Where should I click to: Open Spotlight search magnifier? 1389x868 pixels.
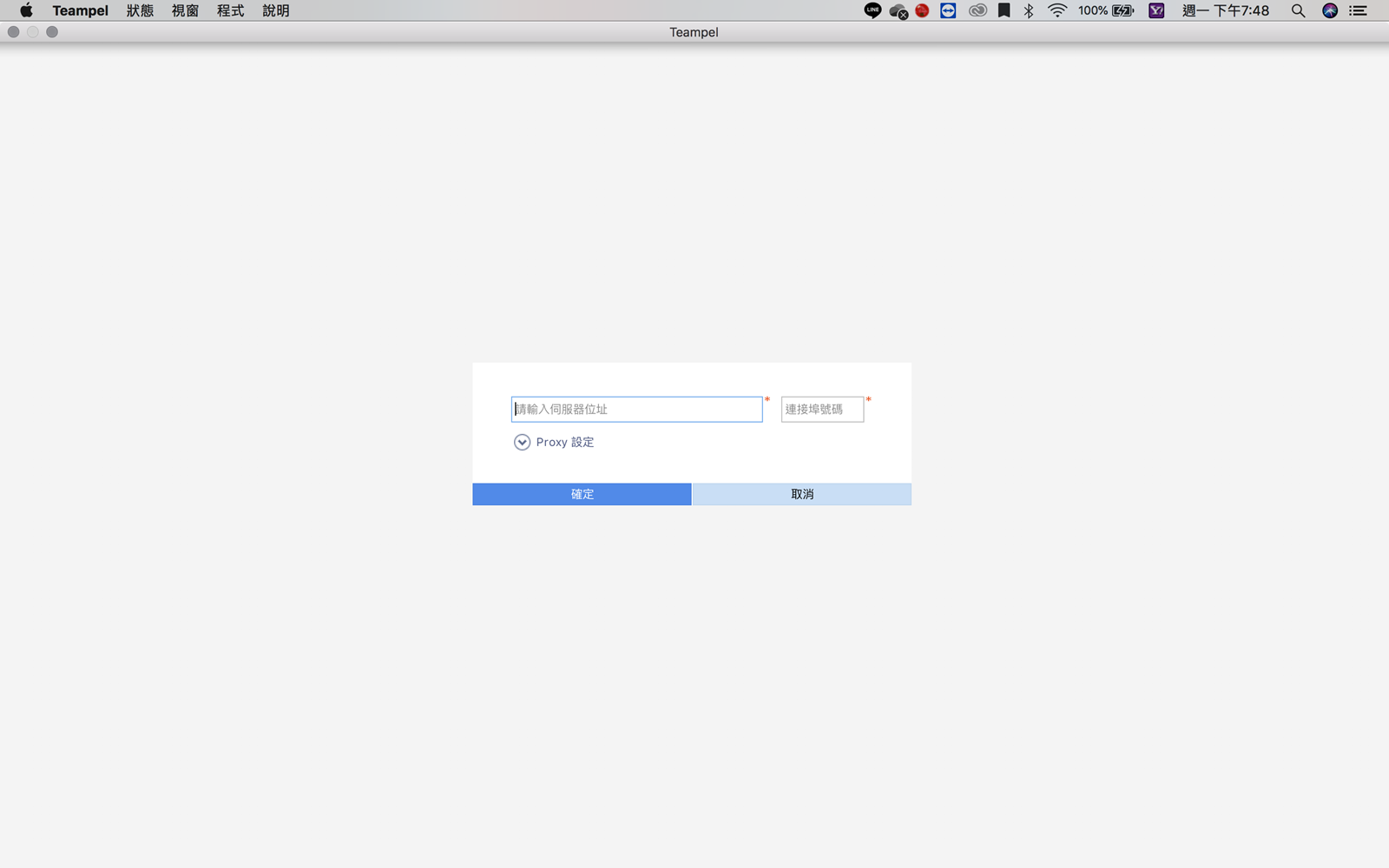[1298, 10]
